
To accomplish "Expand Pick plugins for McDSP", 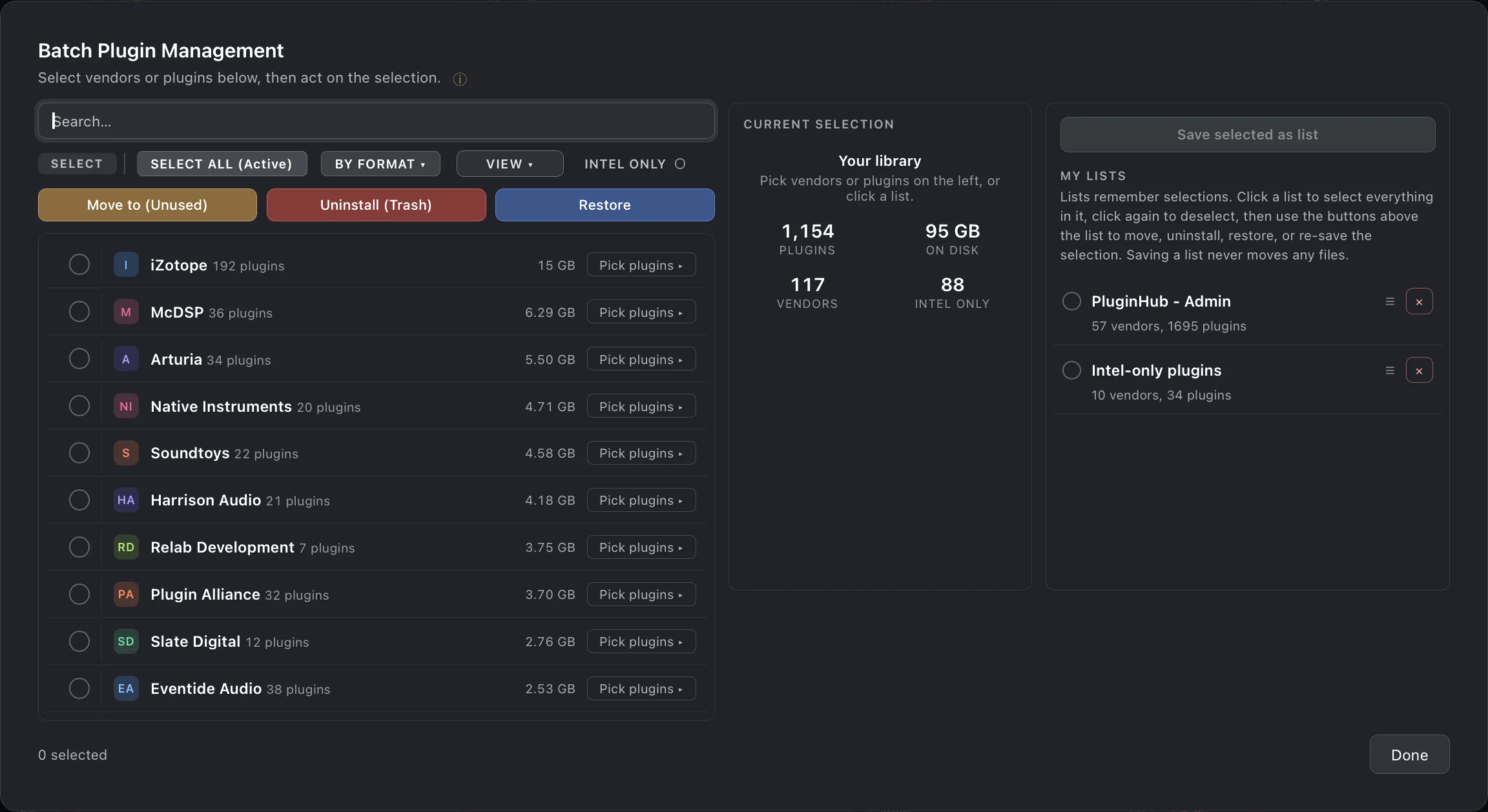I will click(641, 312).
